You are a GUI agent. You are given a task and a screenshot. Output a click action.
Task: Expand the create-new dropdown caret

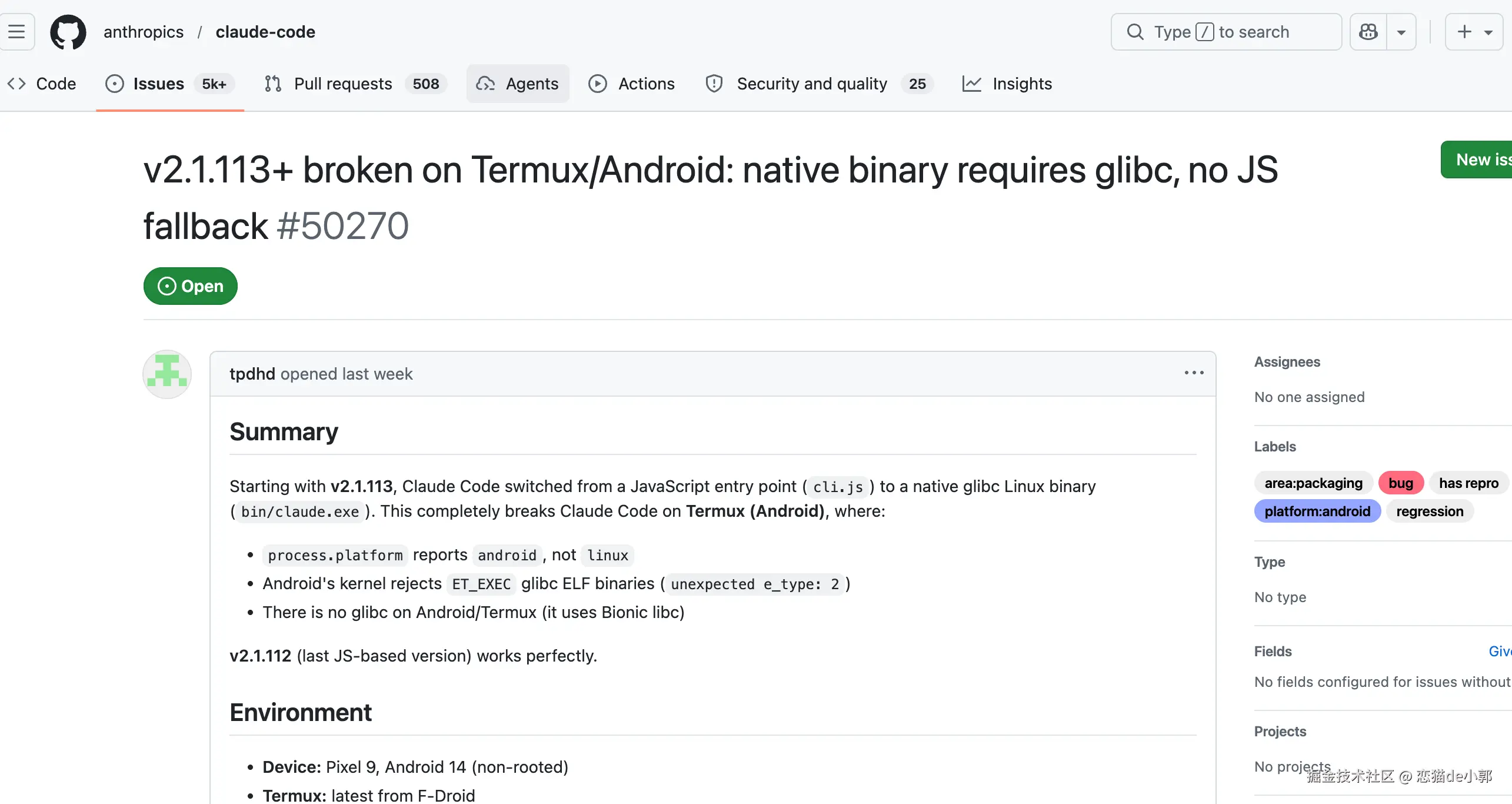[1488, 32]
